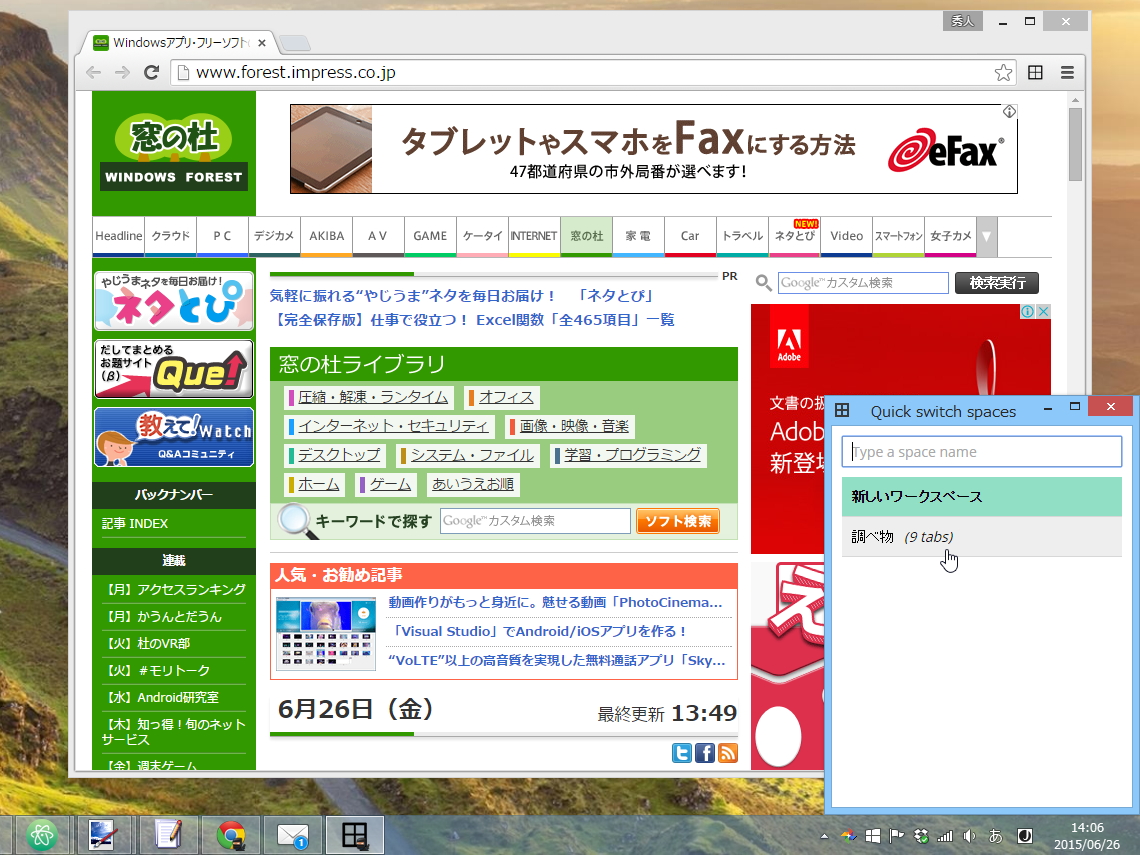The width and height of the screenshot is (1140, 855).
Task: Focus the Type a space name field
Action: click(982, 451)
